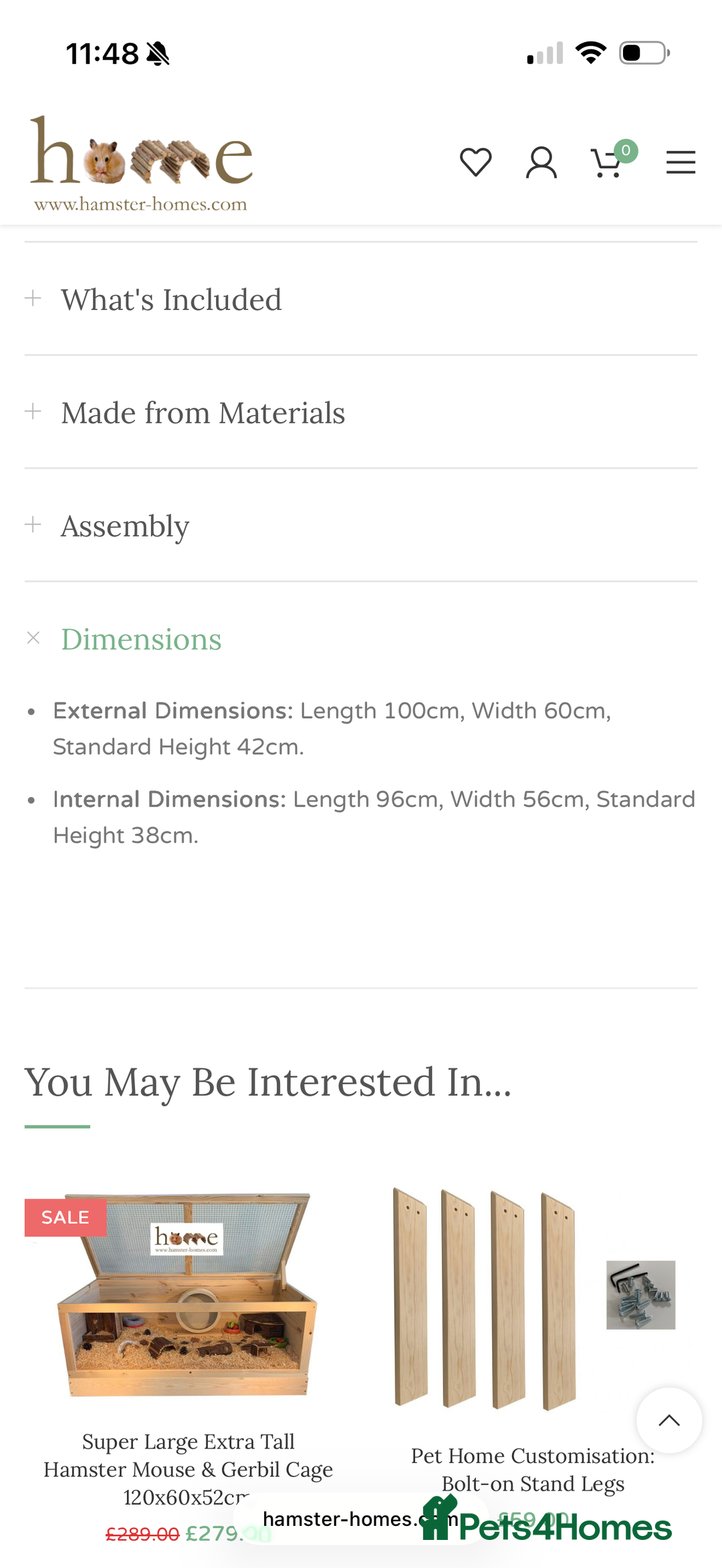Click the hamster-homes logo

(x=140, y=160)
